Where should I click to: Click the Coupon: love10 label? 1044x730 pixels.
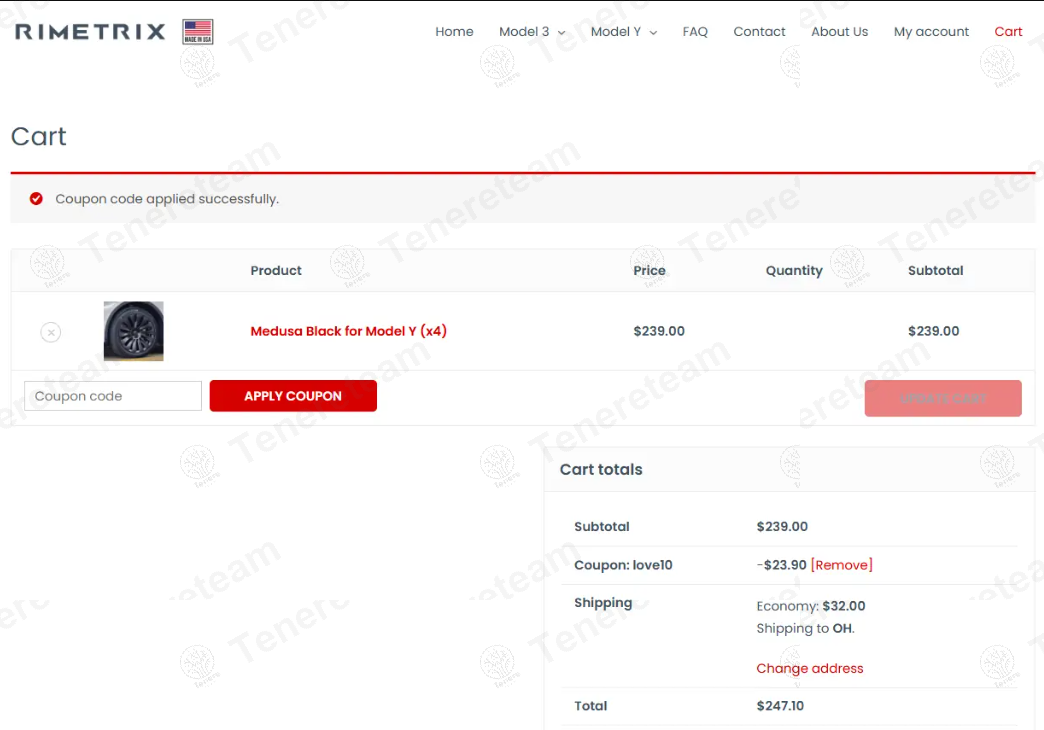pos(623,565)
